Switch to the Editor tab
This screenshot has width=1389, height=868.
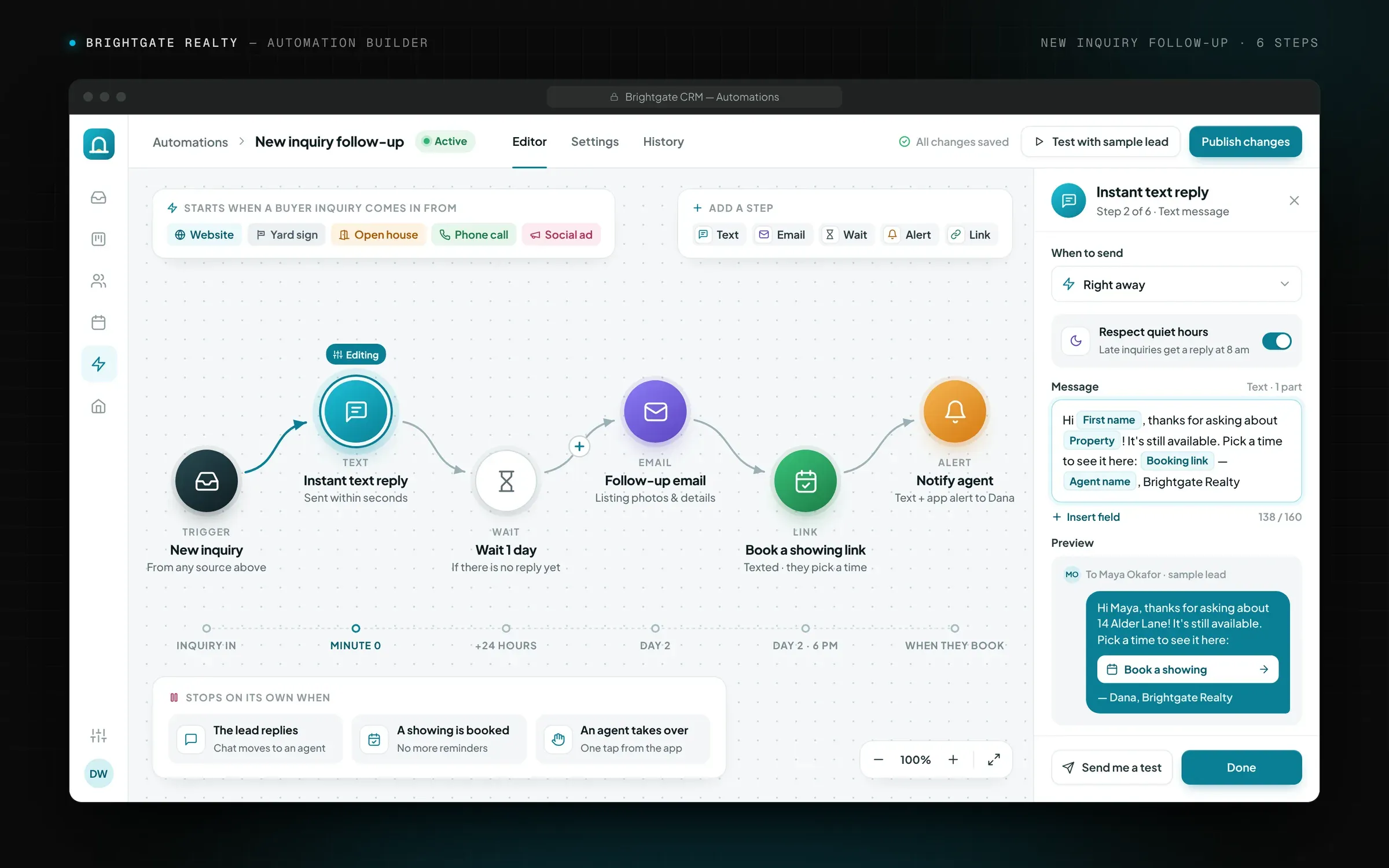coord(529,142)
